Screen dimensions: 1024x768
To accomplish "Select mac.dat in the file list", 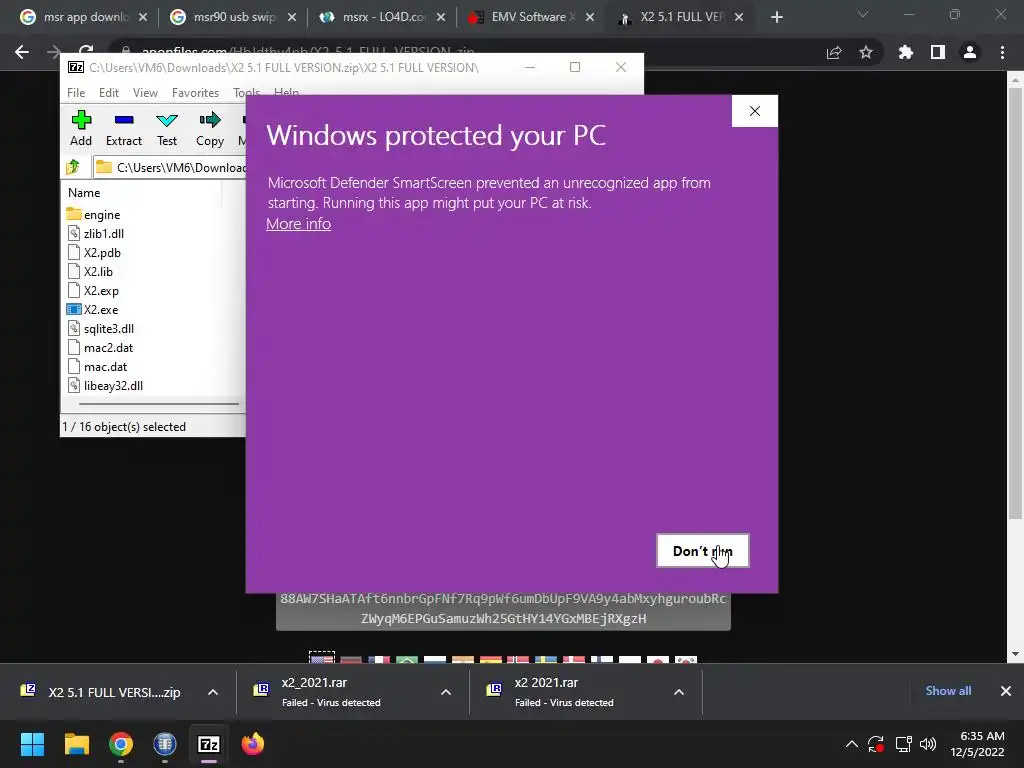I will point(97,366).
